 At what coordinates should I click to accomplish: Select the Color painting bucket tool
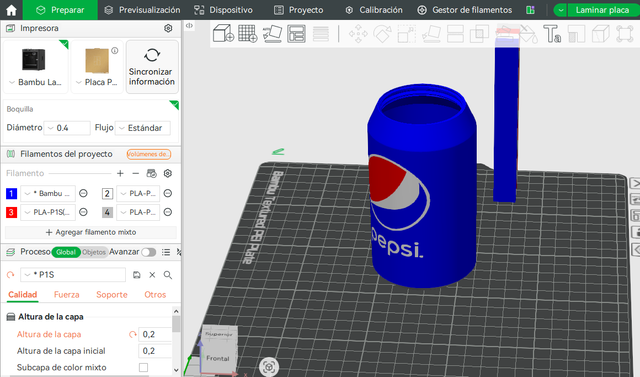(x=528, y=33)
